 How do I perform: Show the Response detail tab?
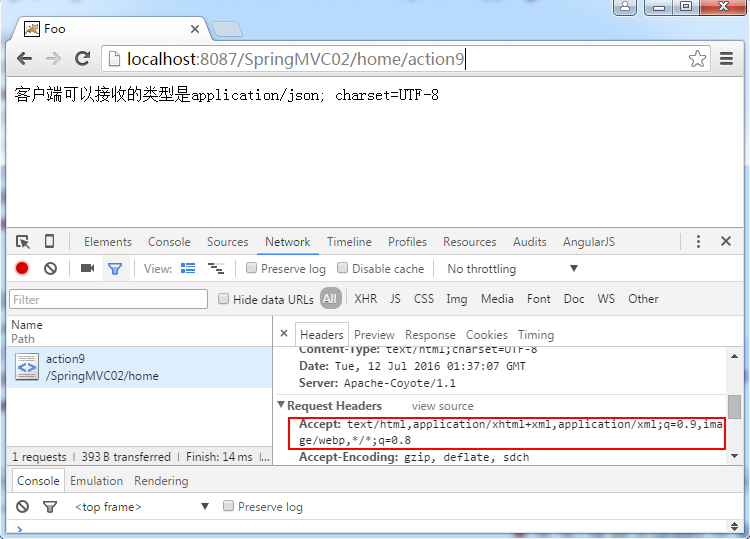[x=430, y=335]
